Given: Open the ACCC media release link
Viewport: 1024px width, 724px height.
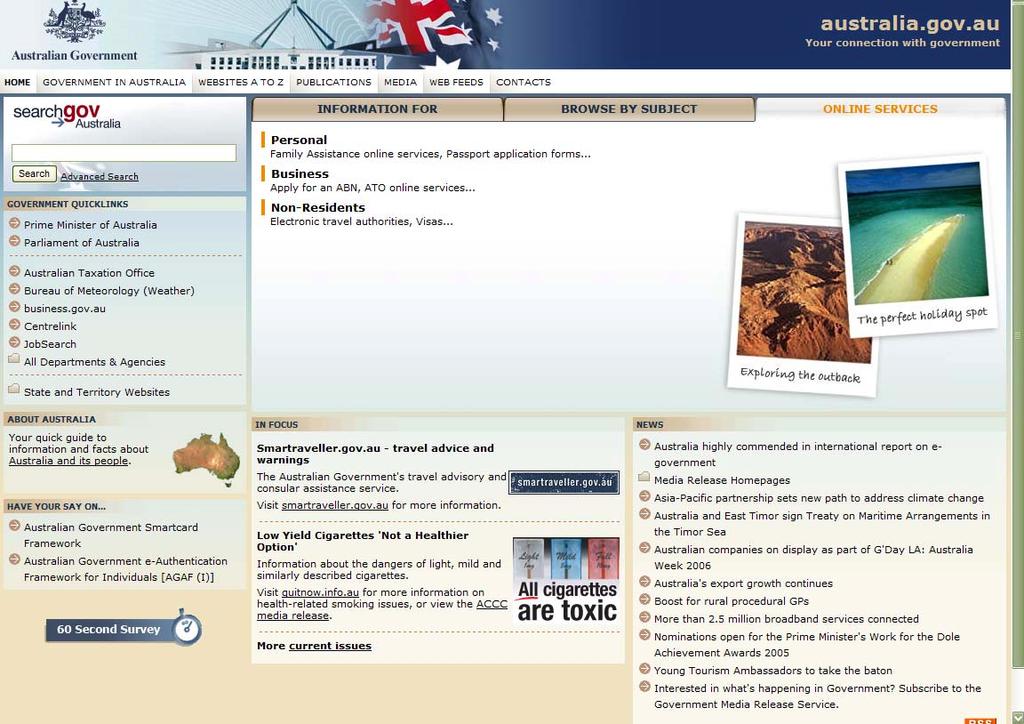Looking at the screenshot, I should pos(382,610).
